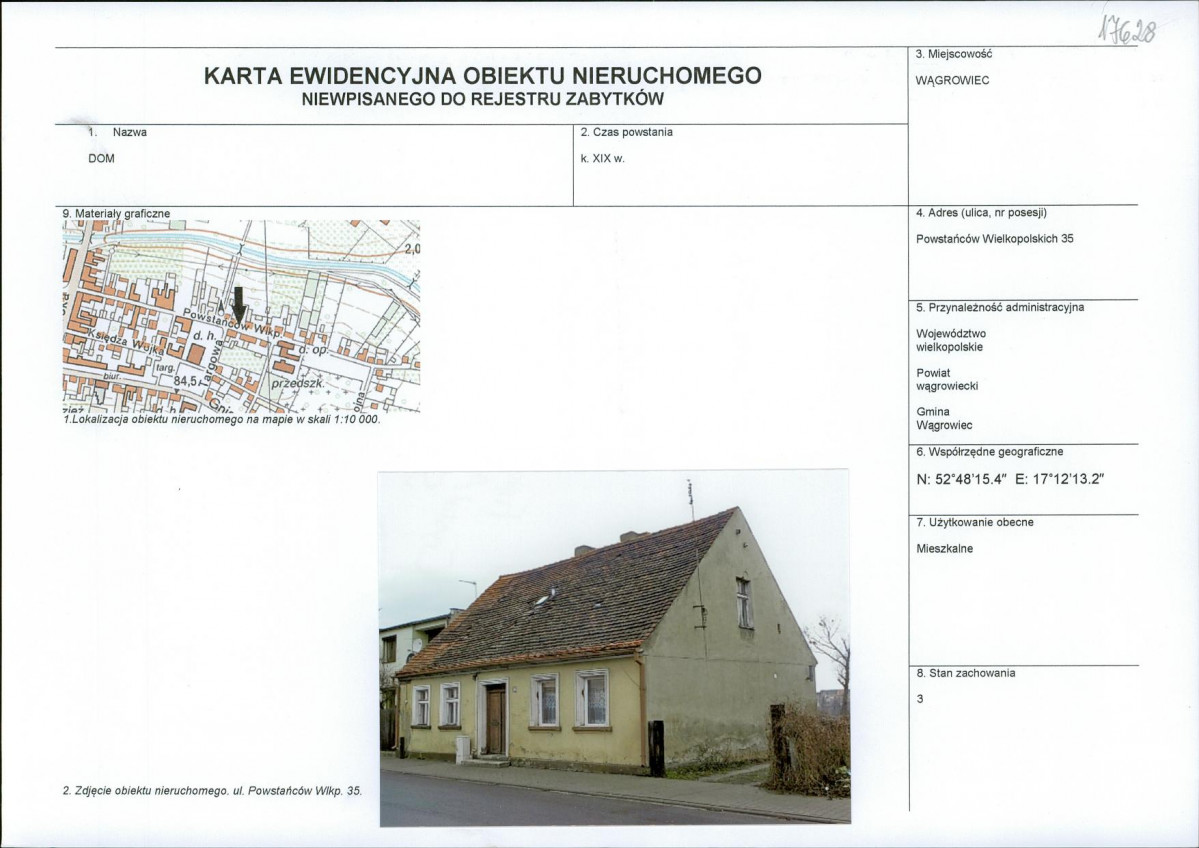Click subtitle 'NIEWPISANEGO DO REJESTRU ZABYTKÓW'
This screenshot has height=848, width=1199.
coord(483,99)
